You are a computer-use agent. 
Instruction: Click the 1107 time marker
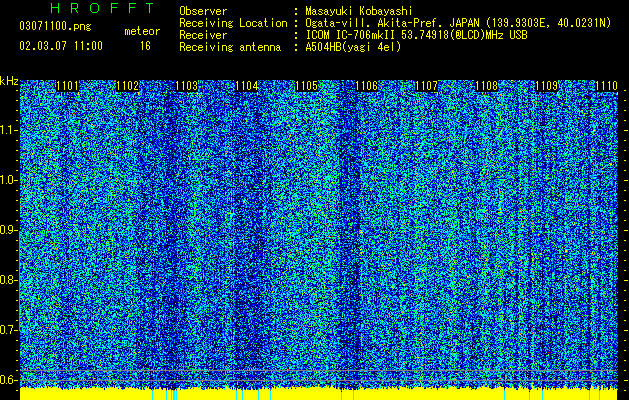point(426,86)
